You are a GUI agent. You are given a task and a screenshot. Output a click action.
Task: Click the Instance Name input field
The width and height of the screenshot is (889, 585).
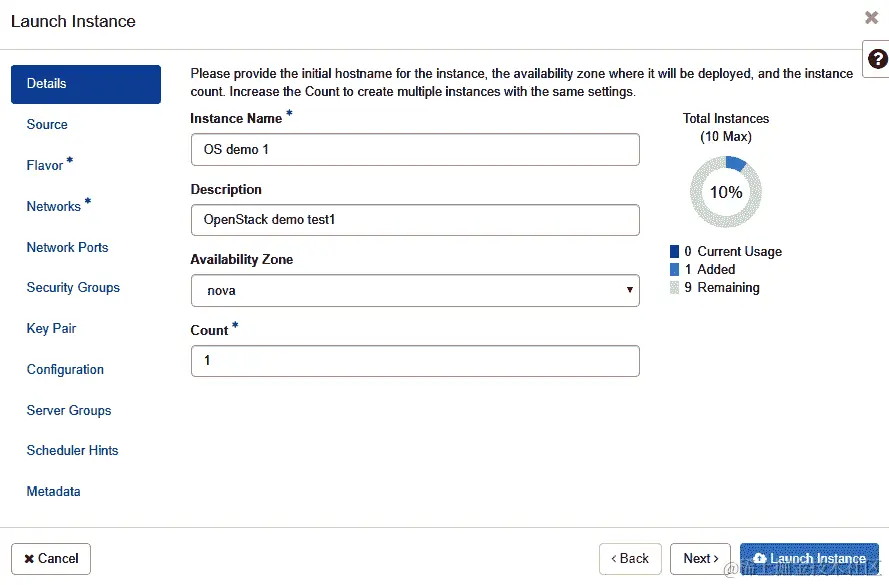415,150
